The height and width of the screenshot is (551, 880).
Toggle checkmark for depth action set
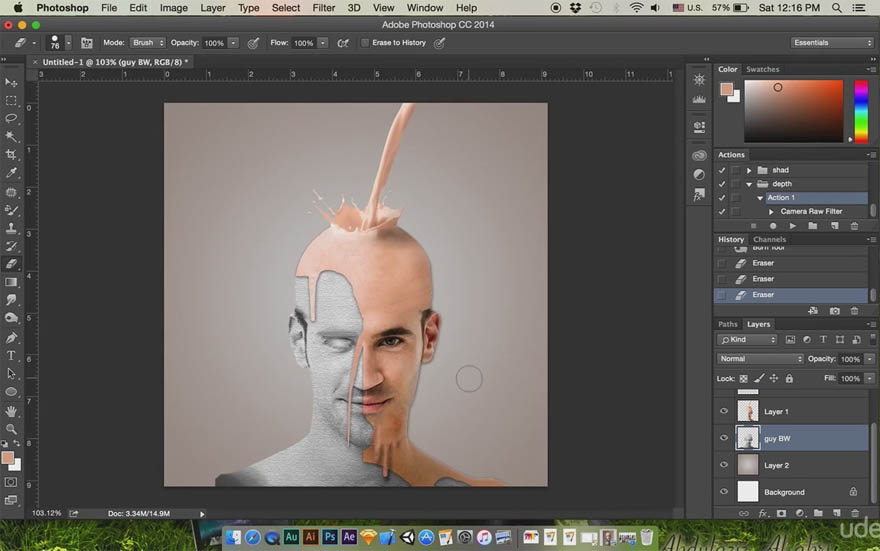[722, 184]
